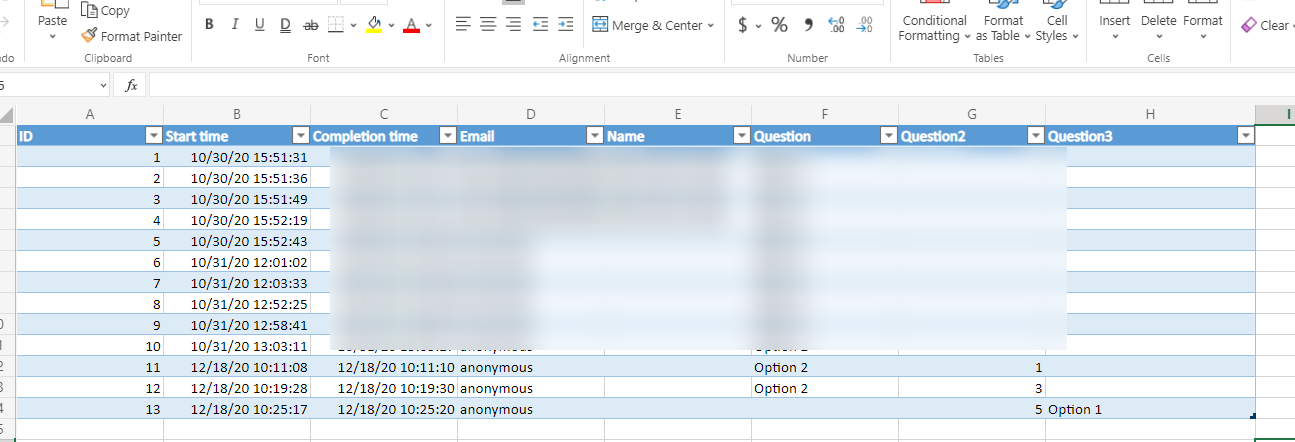Toggle double underline formatting
This screenshot has height=442, width=1295.
[x=285, y=25]
